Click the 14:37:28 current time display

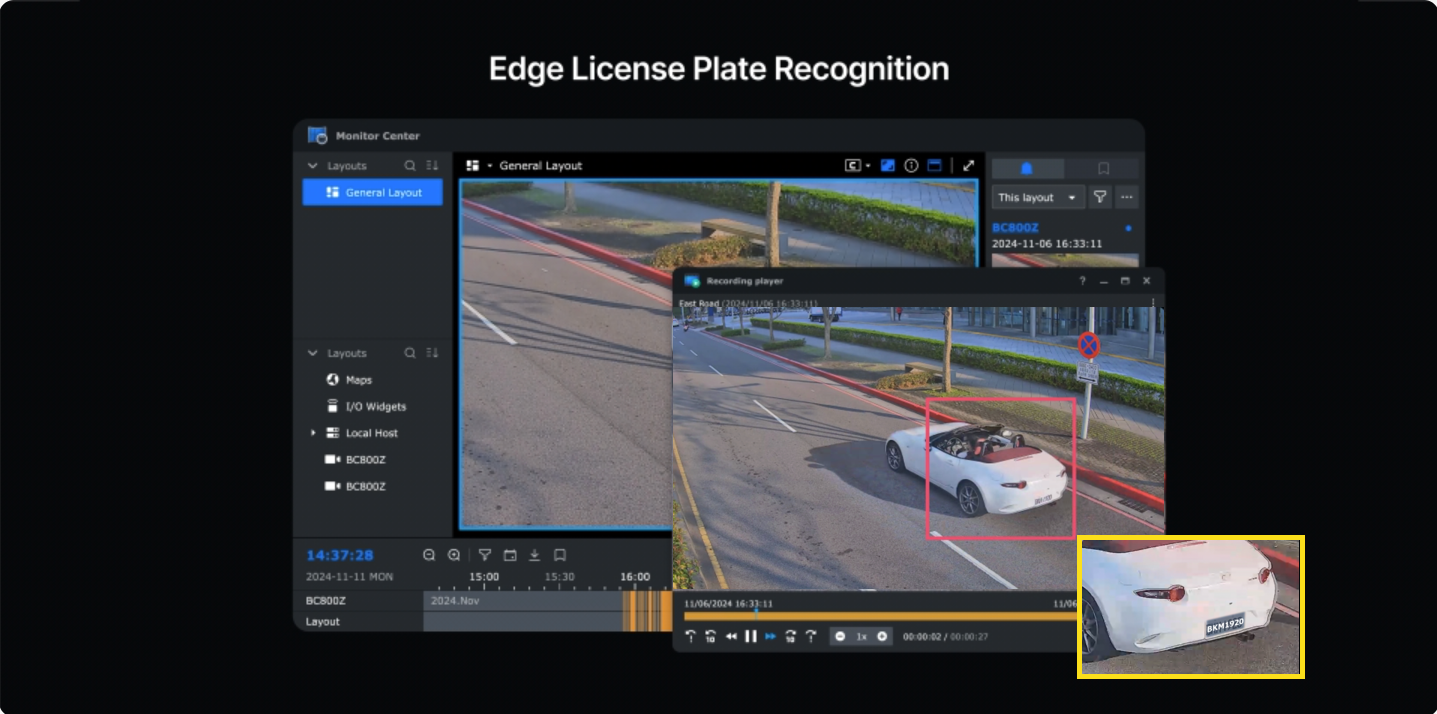[x=340, y=555]
